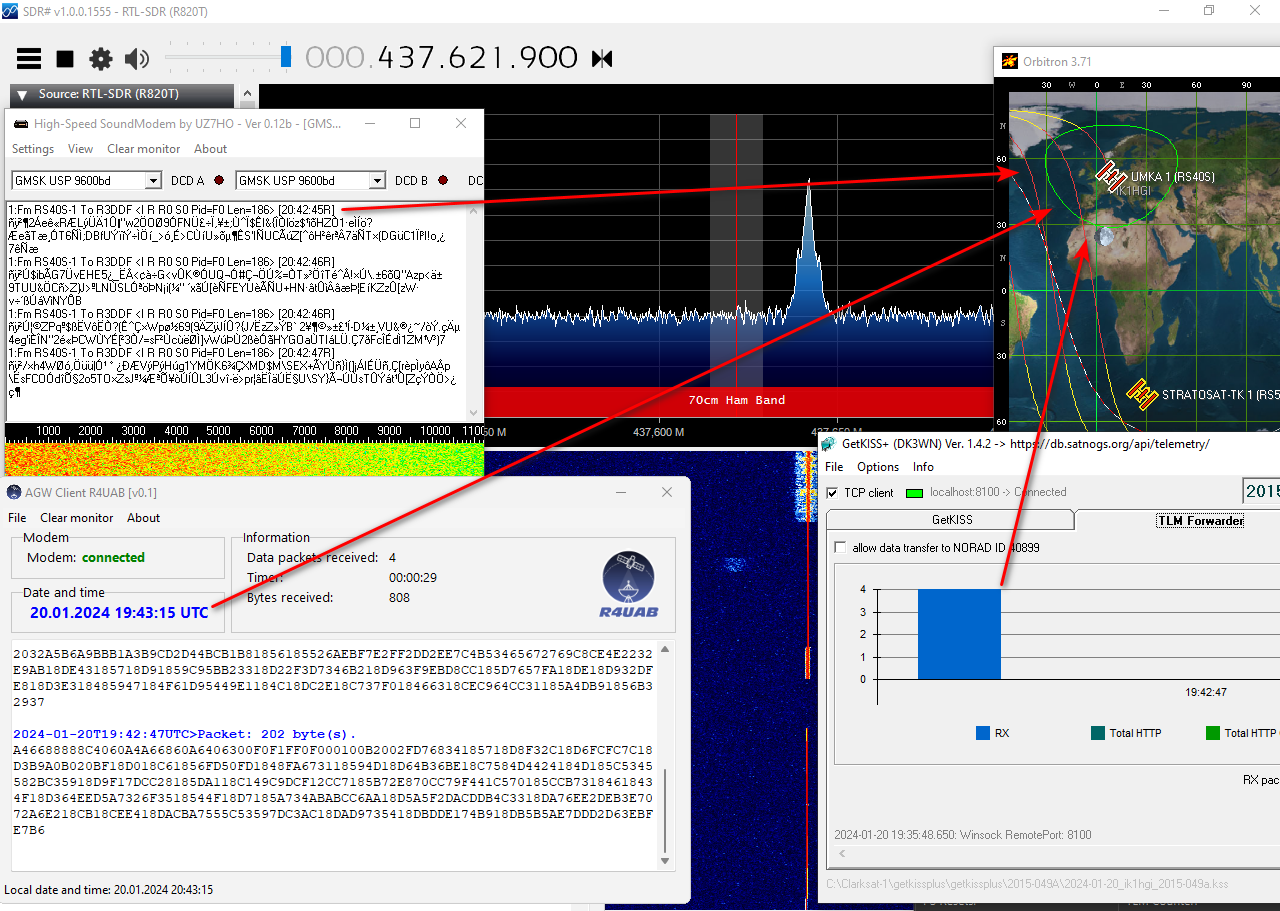The height and width of the screenshot is (911, 1280).
Task: Open SDR# hamburger menu
Action: (29, 59)
